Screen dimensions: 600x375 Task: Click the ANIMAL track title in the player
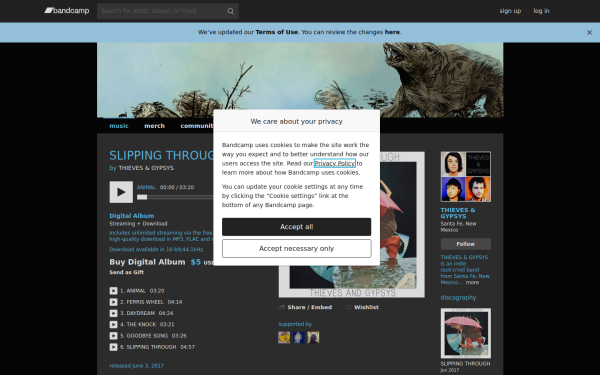pyautogui.click(x=146, y=188)
